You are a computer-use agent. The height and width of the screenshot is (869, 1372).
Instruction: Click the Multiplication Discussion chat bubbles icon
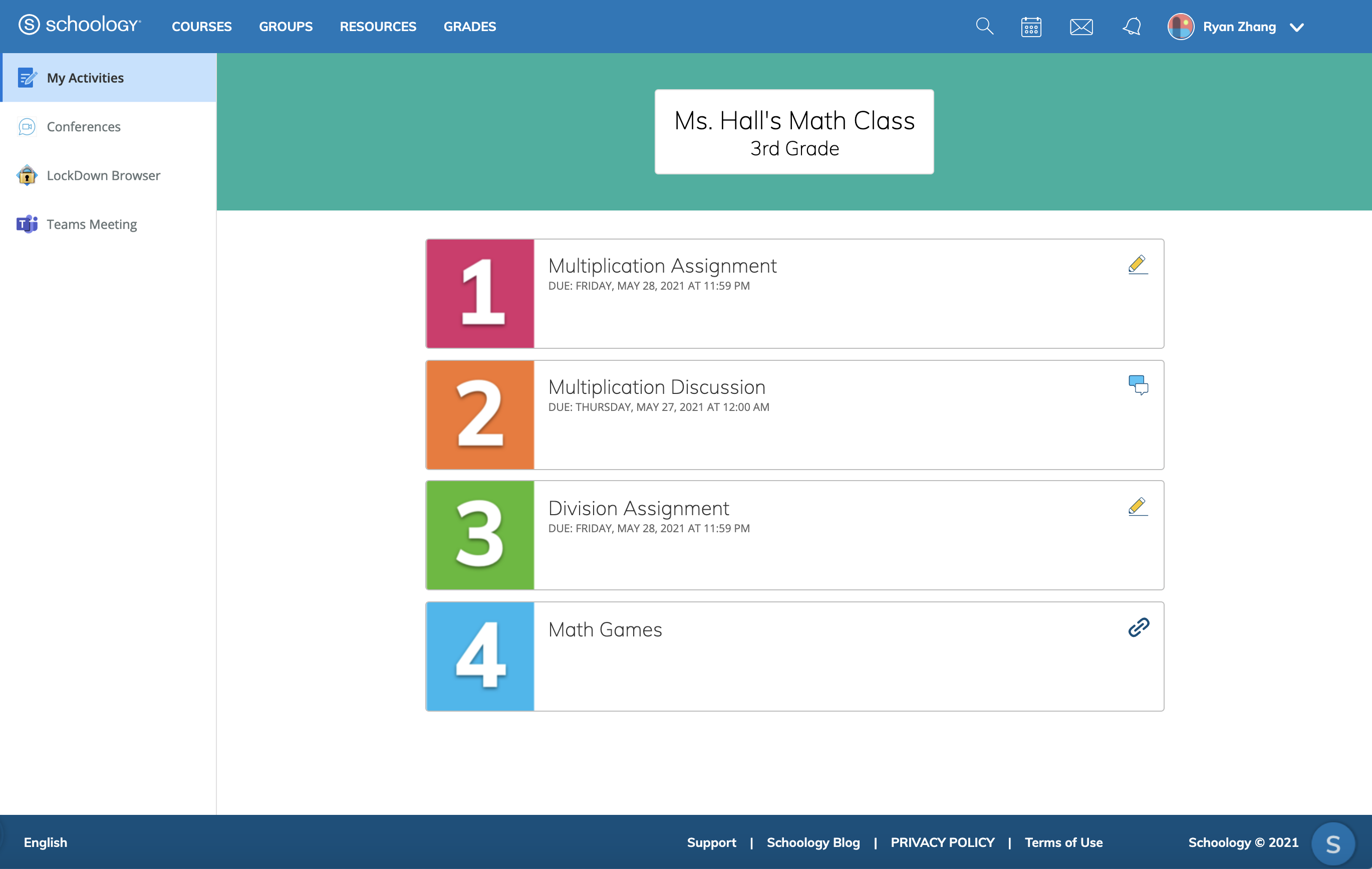click(1138, 385)
